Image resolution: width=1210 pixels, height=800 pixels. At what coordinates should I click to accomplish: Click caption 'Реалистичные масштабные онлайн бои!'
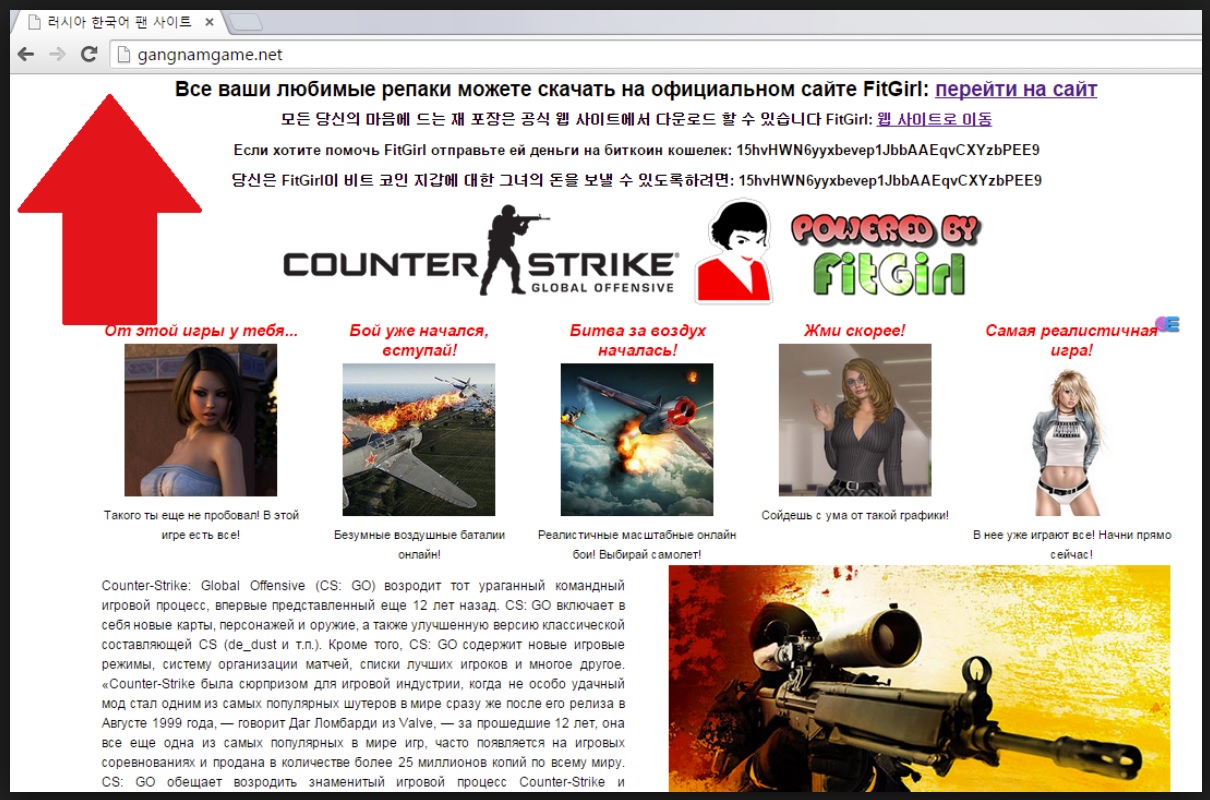637,544
